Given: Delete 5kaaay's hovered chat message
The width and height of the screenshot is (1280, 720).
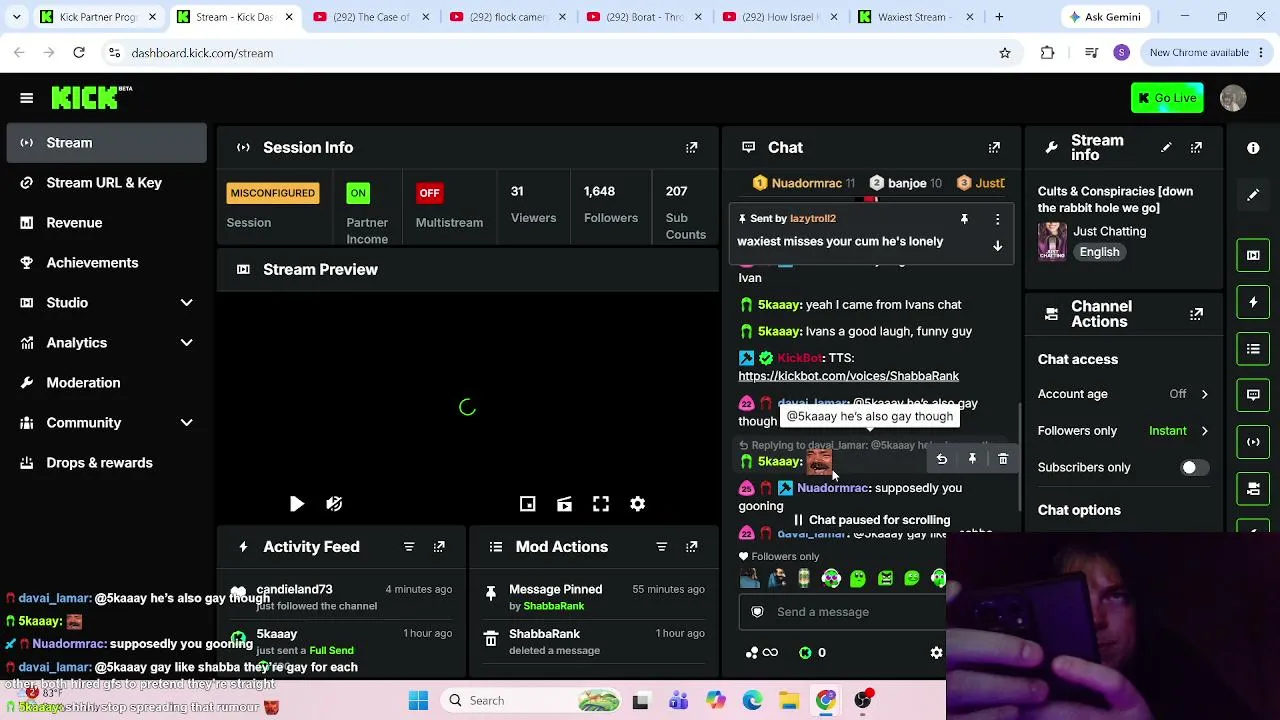Looking at the screenshot, I should (x=1003, y=459).
